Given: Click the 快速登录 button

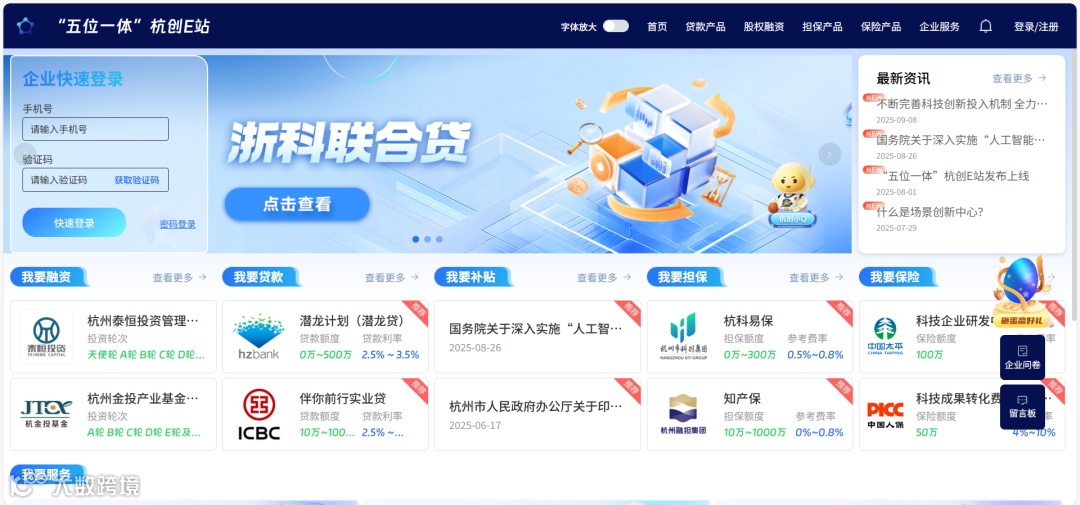Looking at the screenshot, I should [x=74, y=223].
